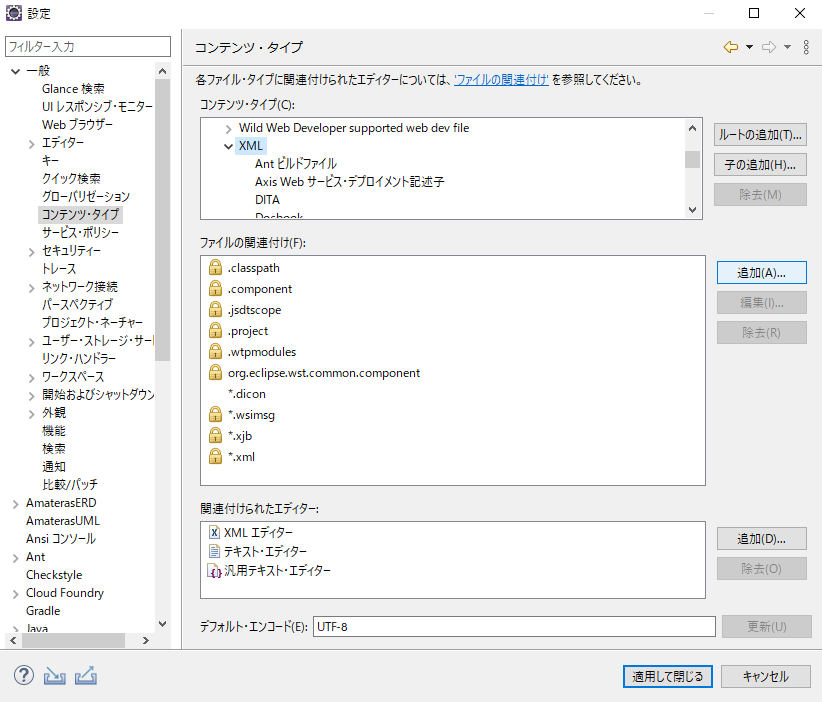This screenshot has width=822, height=702.
Task: Click 追加(D)... for associated editors
Action: pos(762,538)
